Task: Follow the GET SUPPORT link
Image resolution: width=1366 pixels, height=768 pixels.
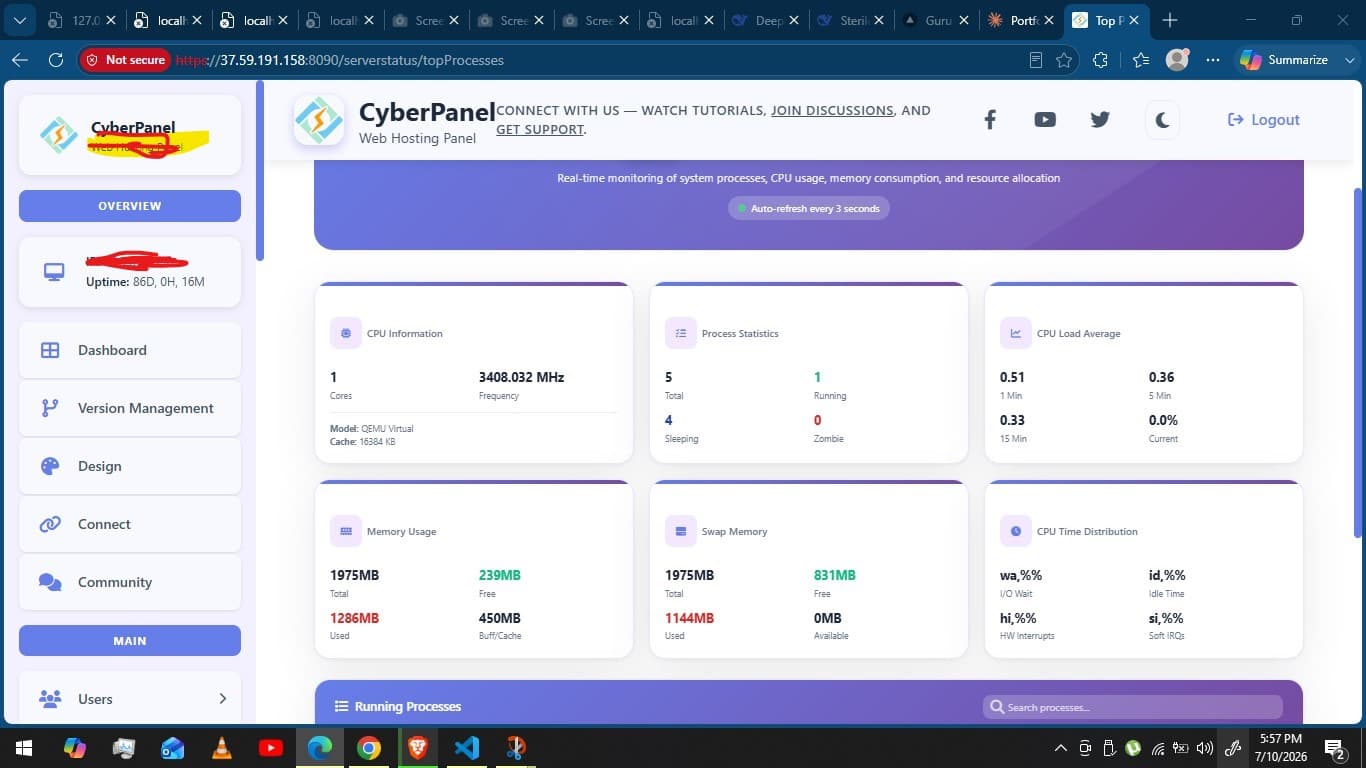Action: (540, 129)
